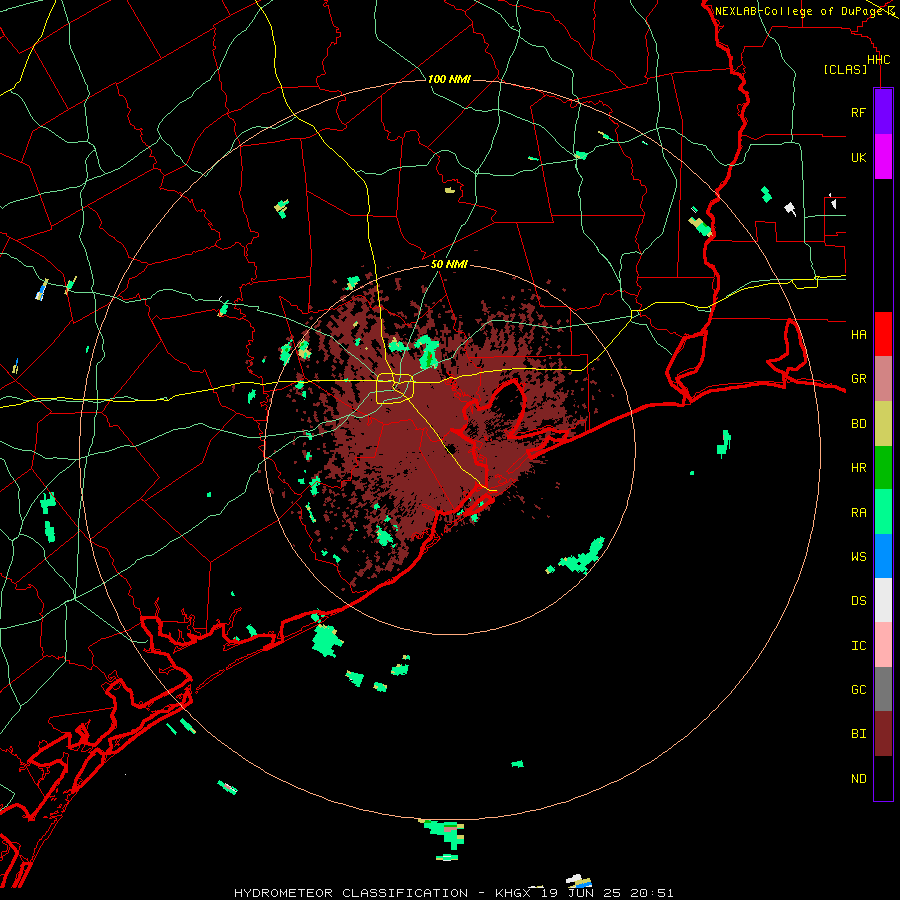This screenshot has width=900, height=900.
Task: Select the yellow BD legend color block
Action: point(883,424)
